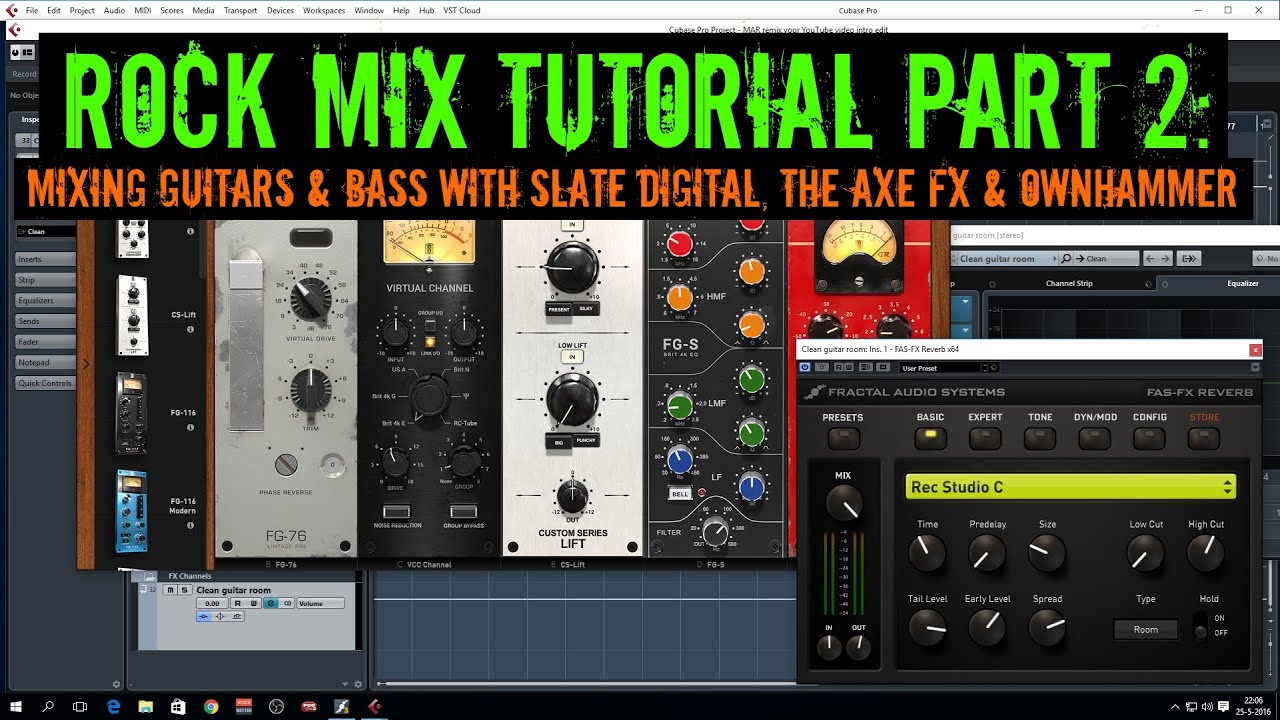Expand the Strip inspector section
Image resolution: width=1280 pixels, height=720 pixels.
point(45,280)
